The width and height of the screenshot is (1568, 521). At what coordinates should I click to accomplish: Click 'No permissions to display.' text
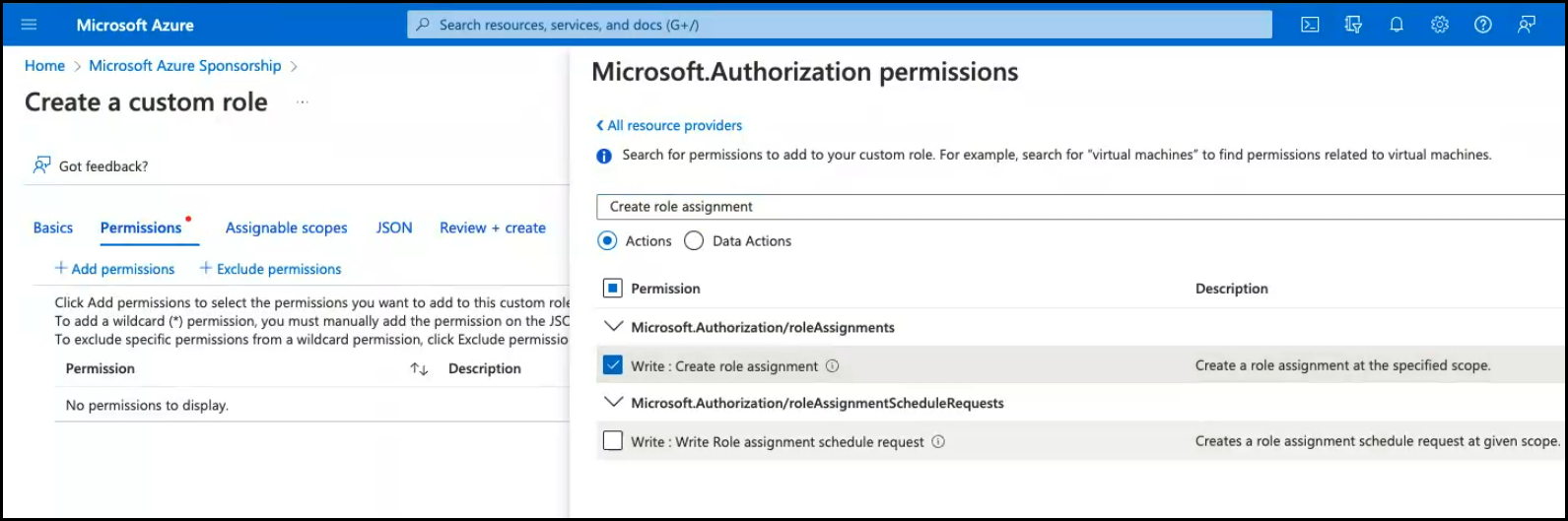point(147,406)
